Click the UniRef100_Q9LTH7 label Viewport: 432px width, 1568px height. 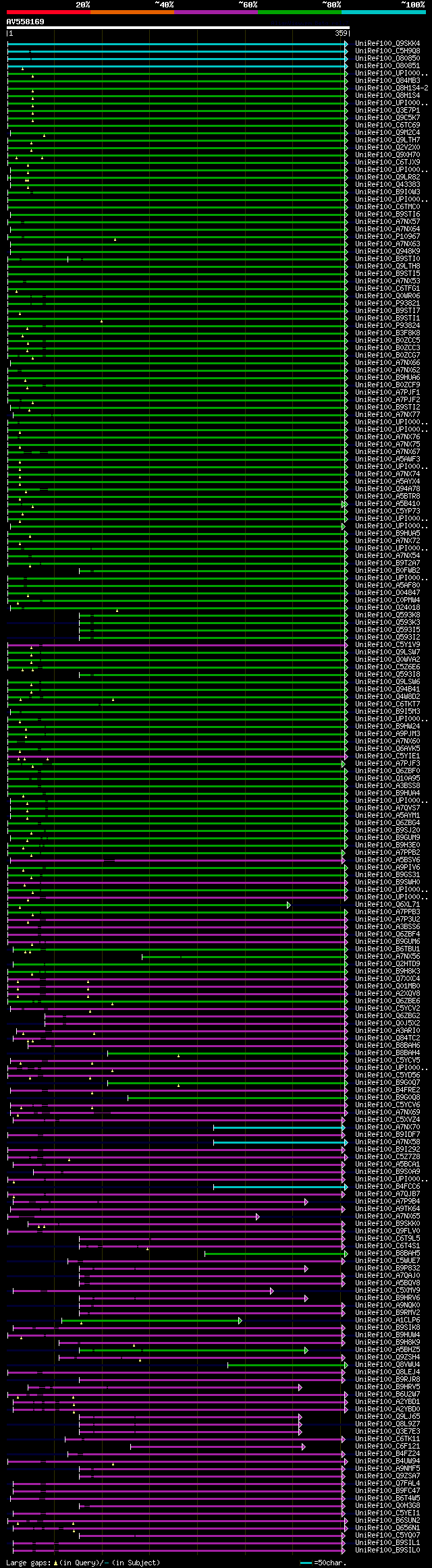point(387,140)
